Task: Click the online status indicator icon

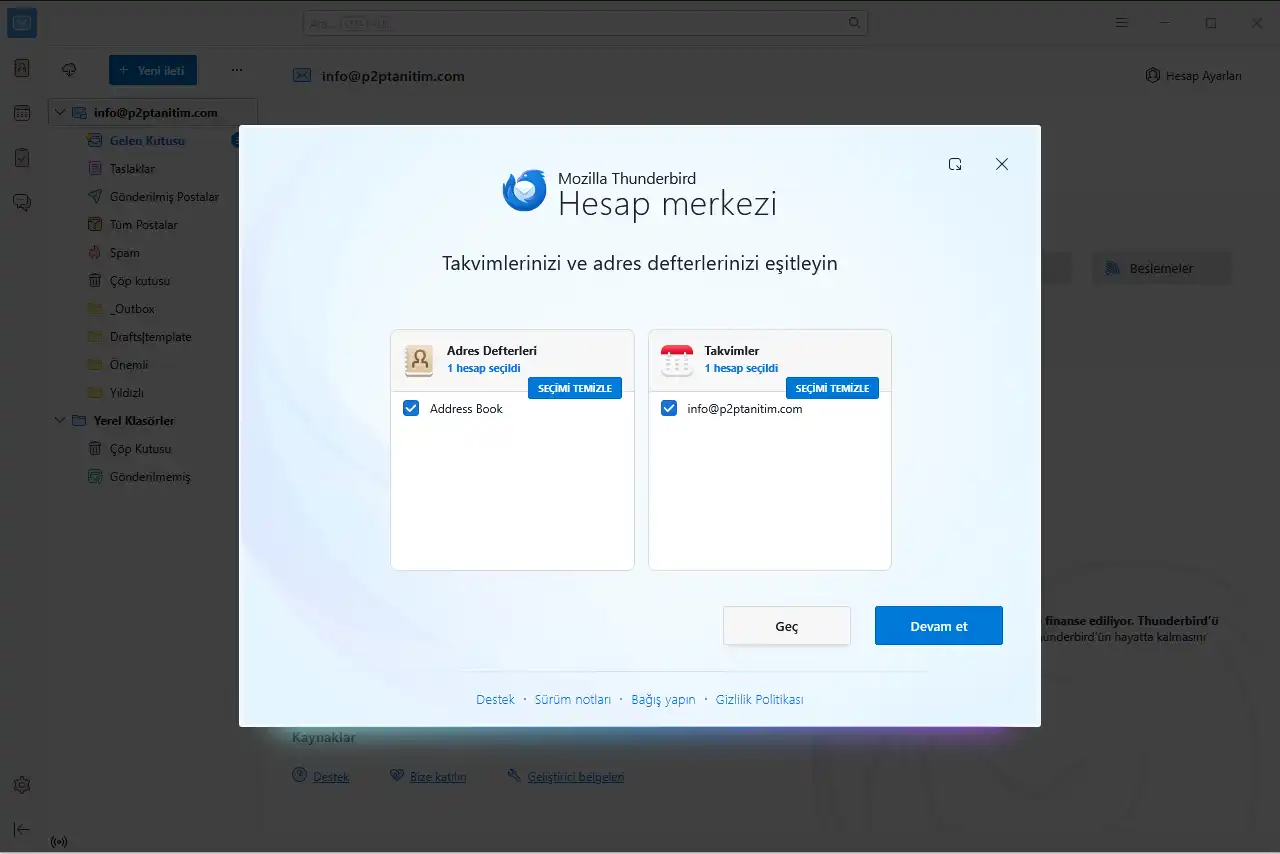Action: tap(59, 841)
